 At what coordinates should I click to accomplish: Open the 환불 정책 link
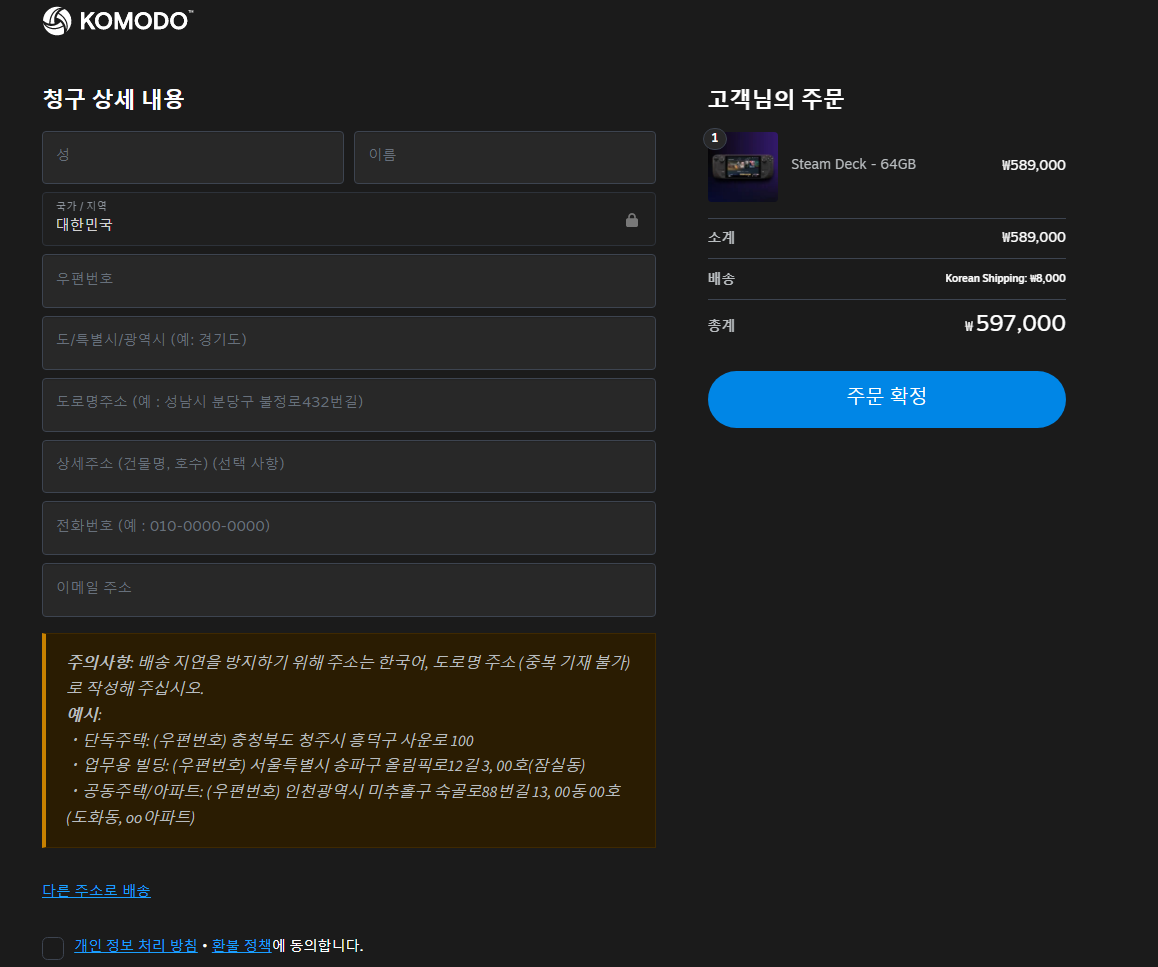(x=240, y=945)
